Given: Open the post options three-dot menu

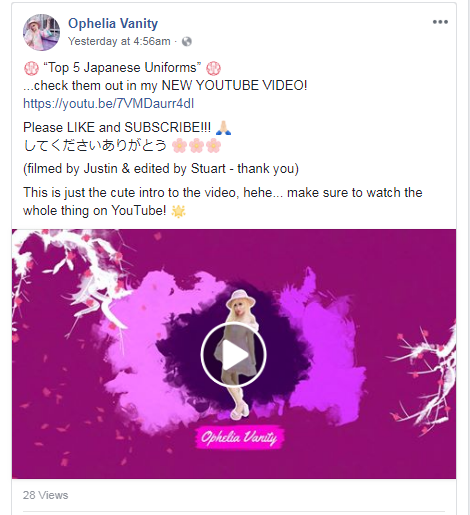Looking at the screenshot, I should click(440, 22).
